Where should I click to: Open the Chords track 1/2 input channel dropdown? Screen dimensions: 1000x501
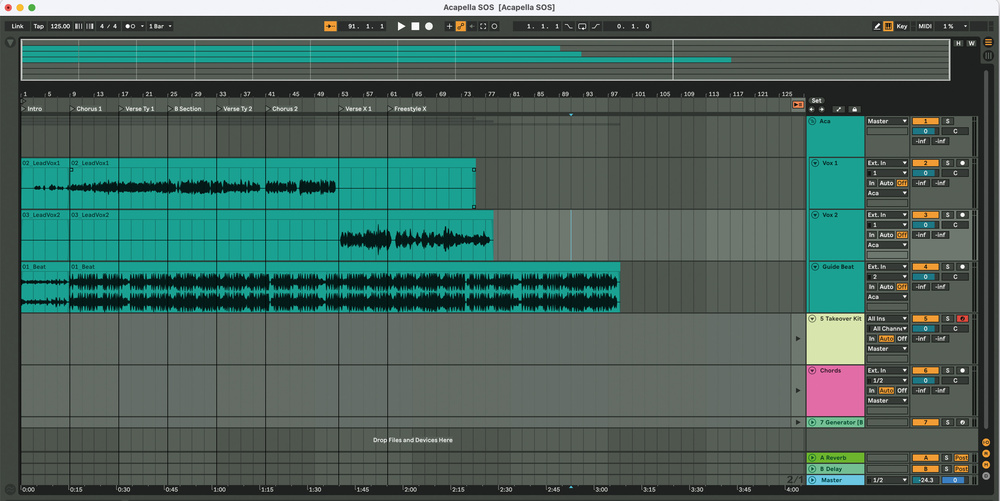coord(886,381)
